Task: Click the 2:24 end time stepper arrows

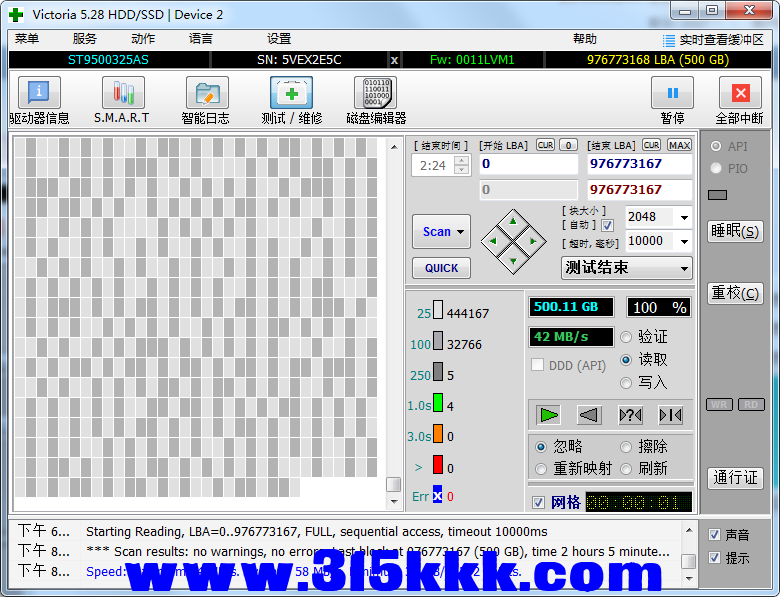Action: (x=462, y=165)
